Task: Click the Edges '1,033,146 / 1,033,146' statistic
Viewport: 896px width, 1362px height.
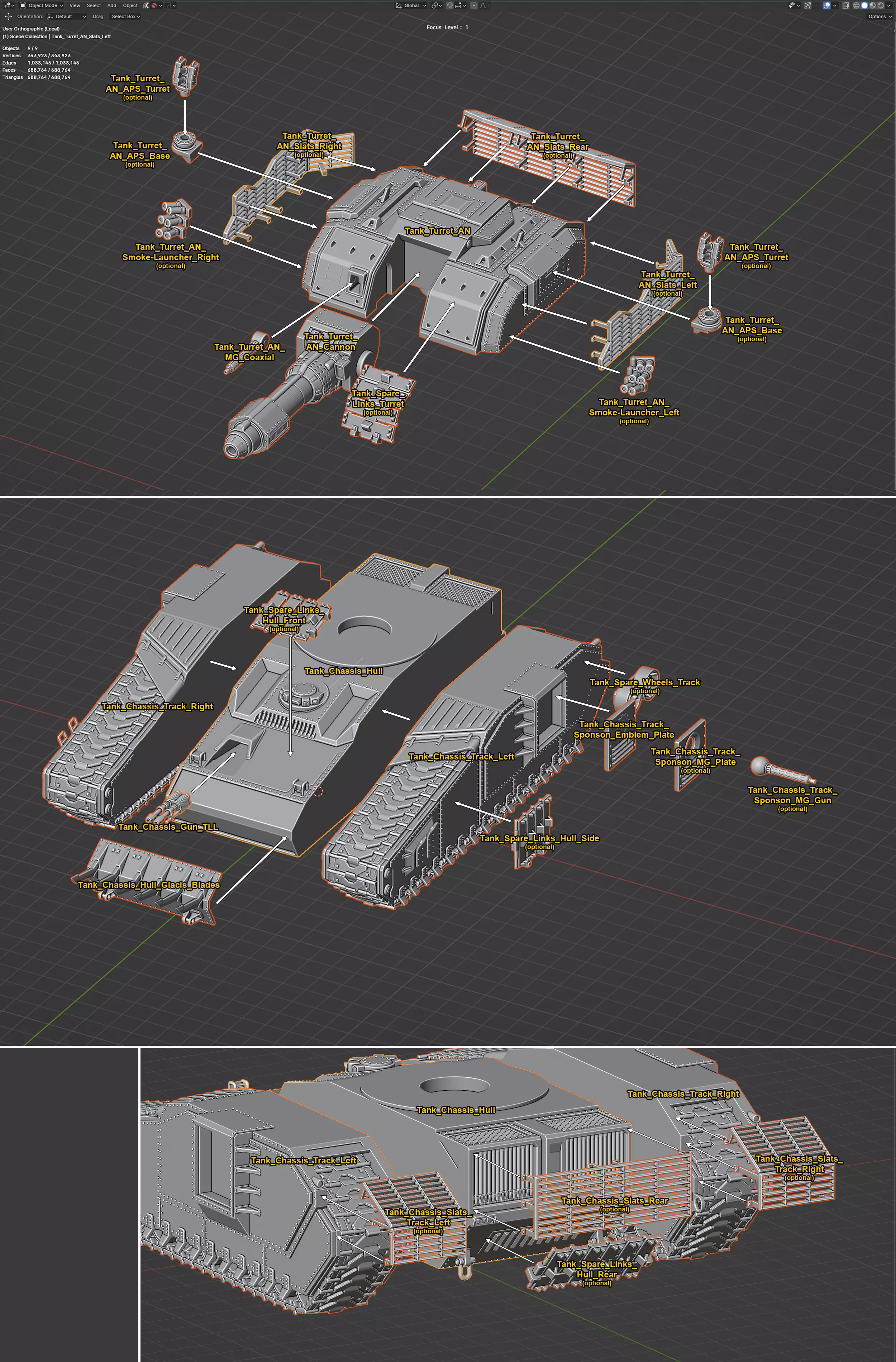Action: coord(53,63)
